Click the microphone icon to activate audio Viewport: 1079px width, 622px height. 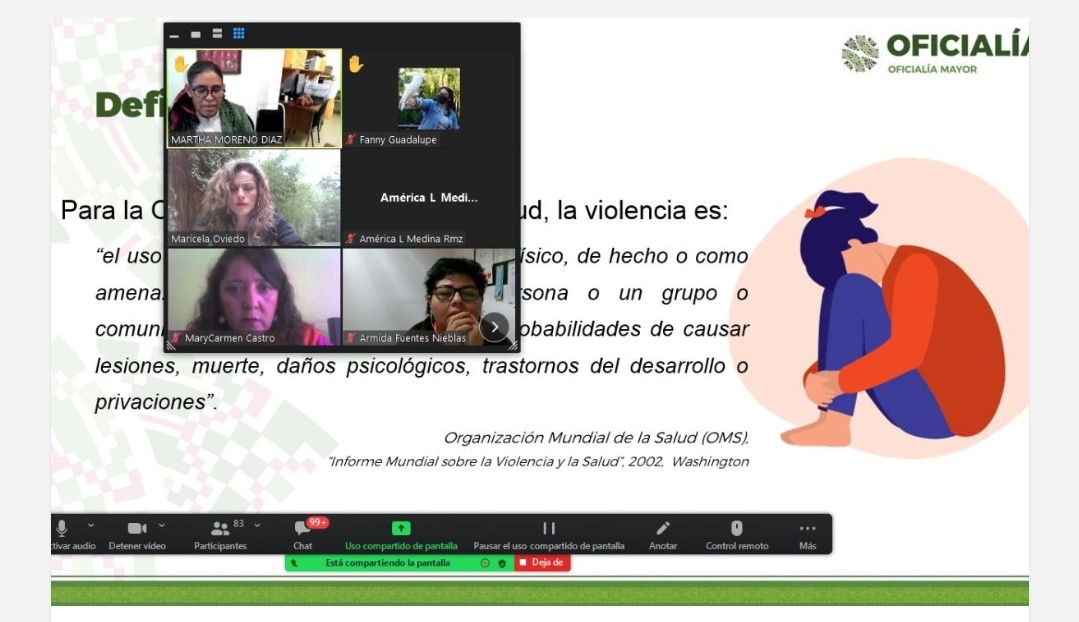pos(62,528)
